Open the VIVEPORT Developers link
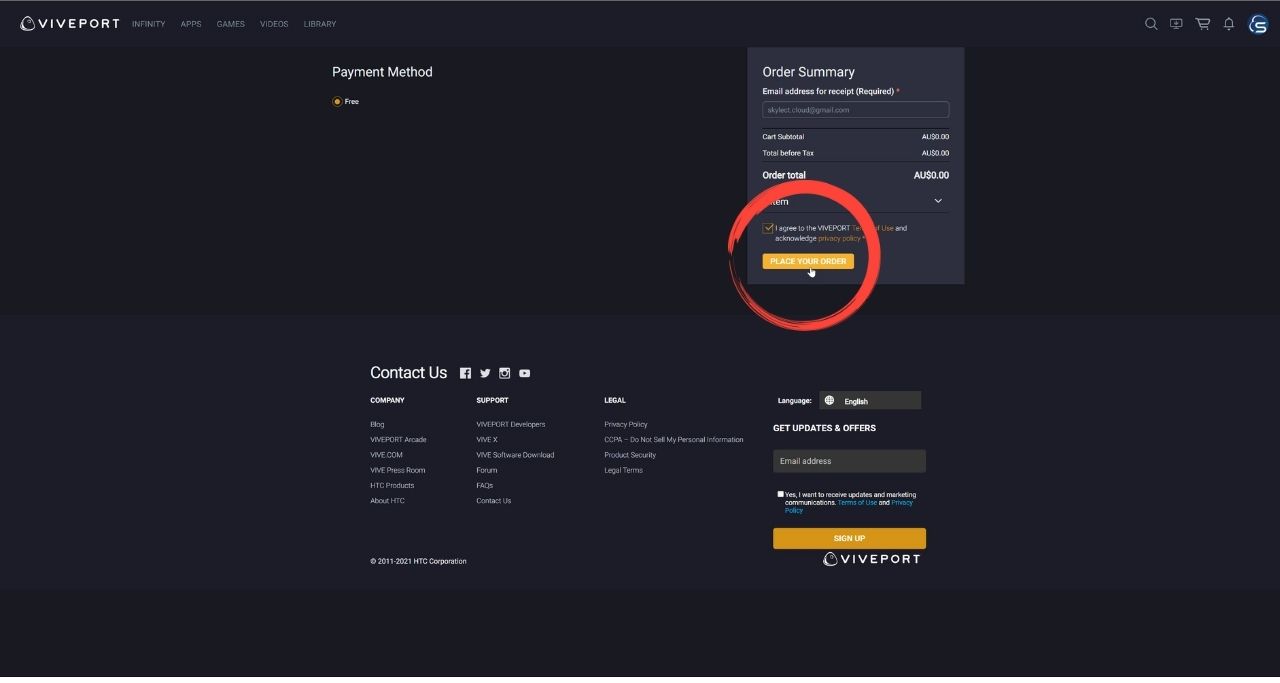The height and width of the screenshot is (683, 1280). click(x=511, y=425)
